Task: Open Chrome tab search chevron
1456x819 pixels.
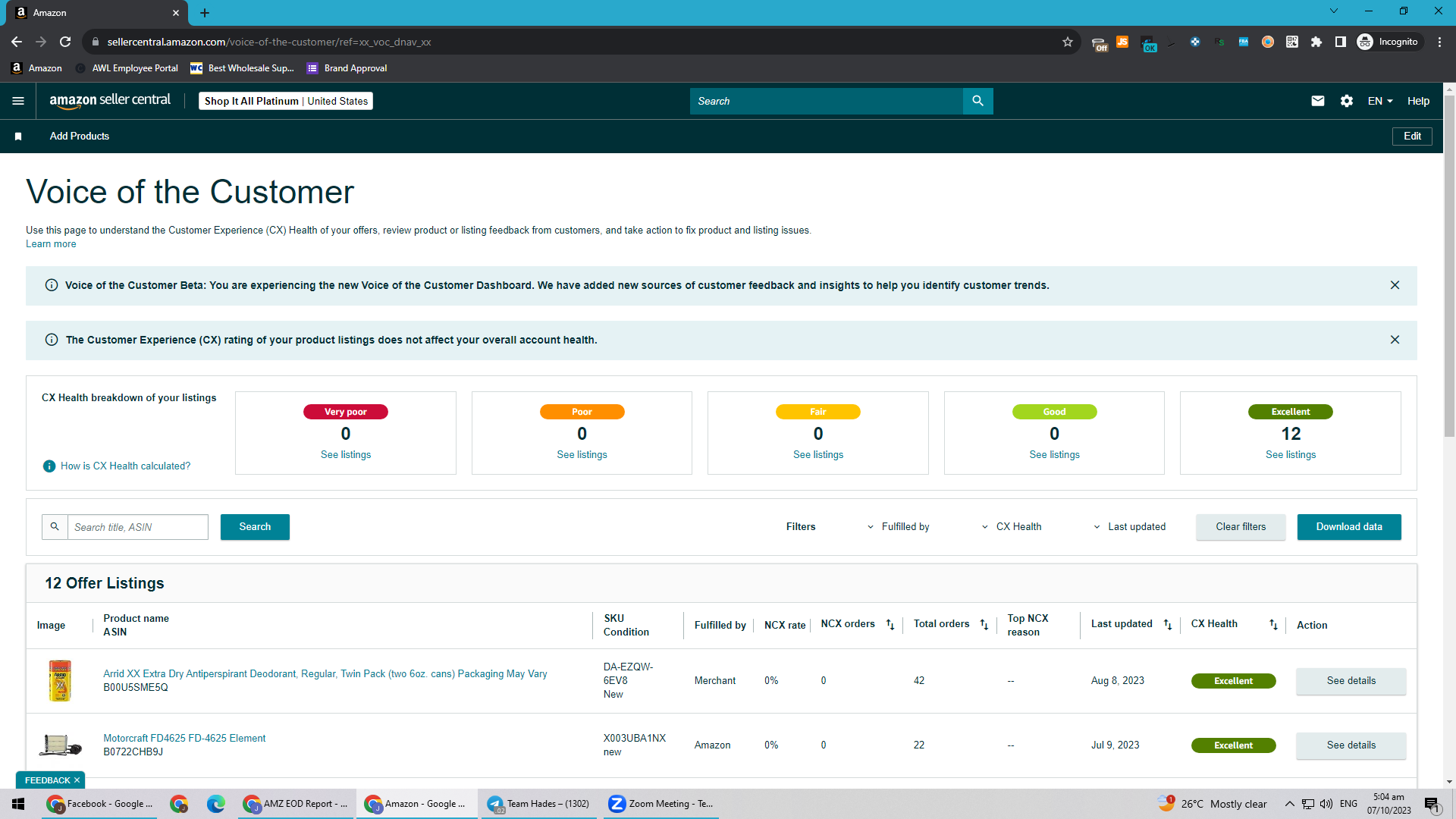Action: click(x=1334, y=11)
